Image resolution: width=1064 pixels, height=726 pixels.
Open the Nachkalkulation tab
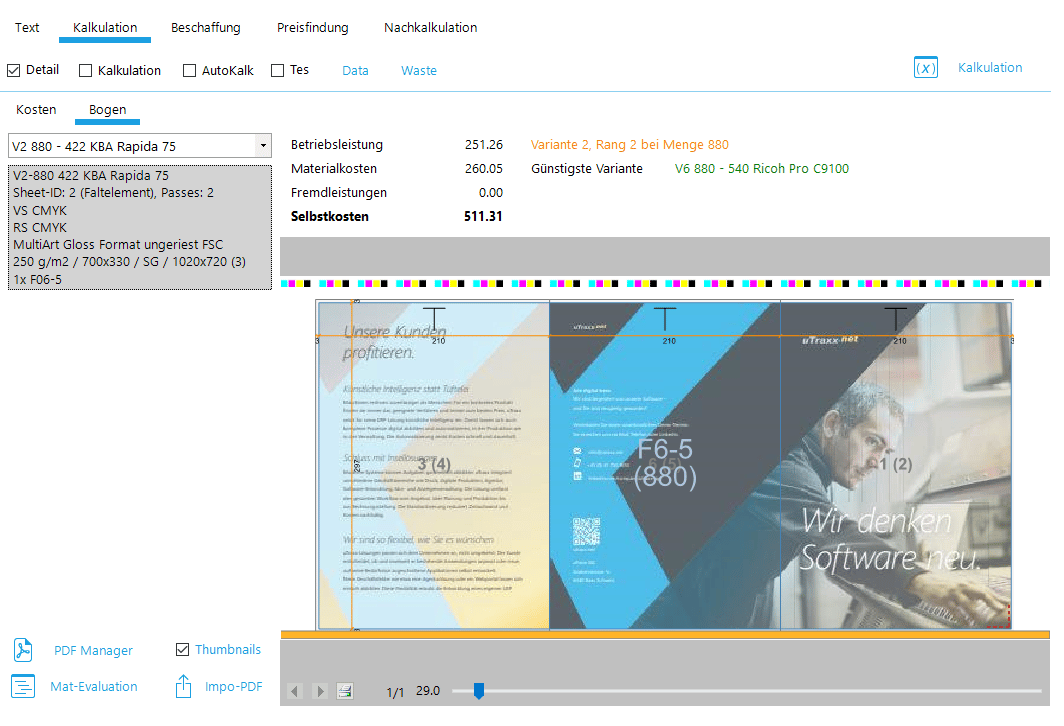[430, 28]
